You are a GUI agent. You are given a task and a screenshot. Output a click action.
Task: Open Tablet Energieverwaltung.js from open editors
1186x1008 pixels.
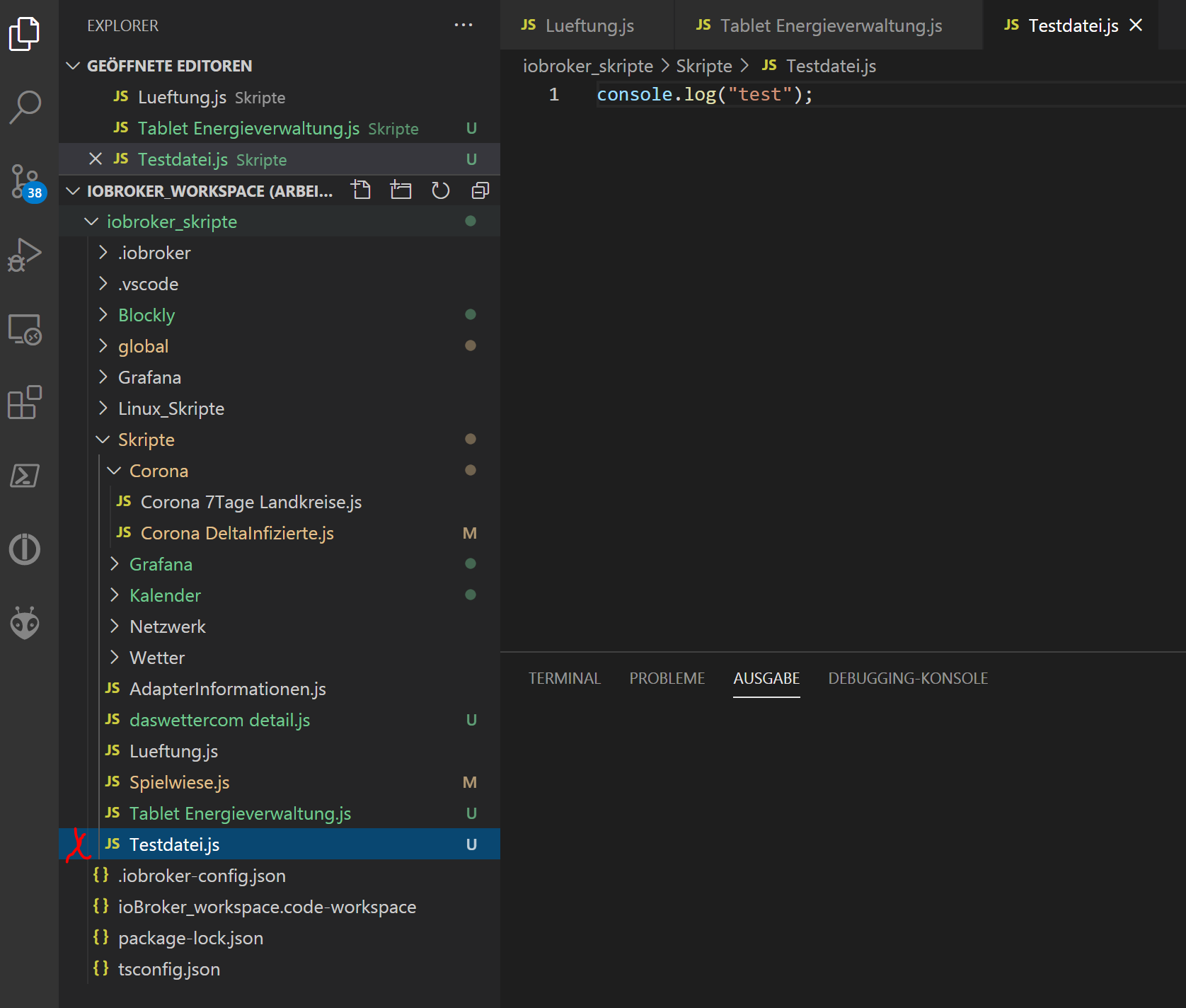pos(280,128)
